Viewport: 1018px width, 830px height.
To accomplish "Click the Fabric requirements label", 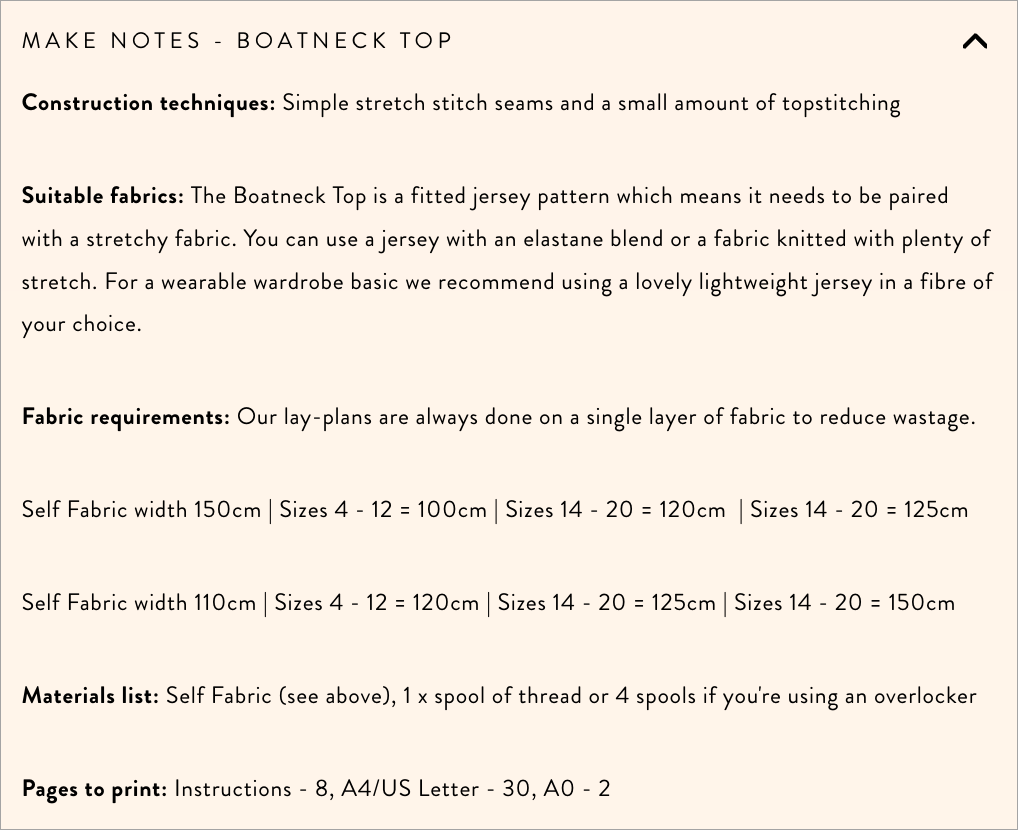I will point(126,416).
